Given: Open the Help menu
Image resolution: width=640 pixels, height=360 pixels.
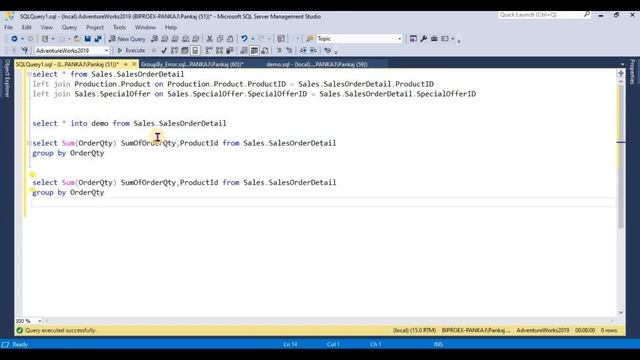Looking at the screenshot, I should point(171,27).
